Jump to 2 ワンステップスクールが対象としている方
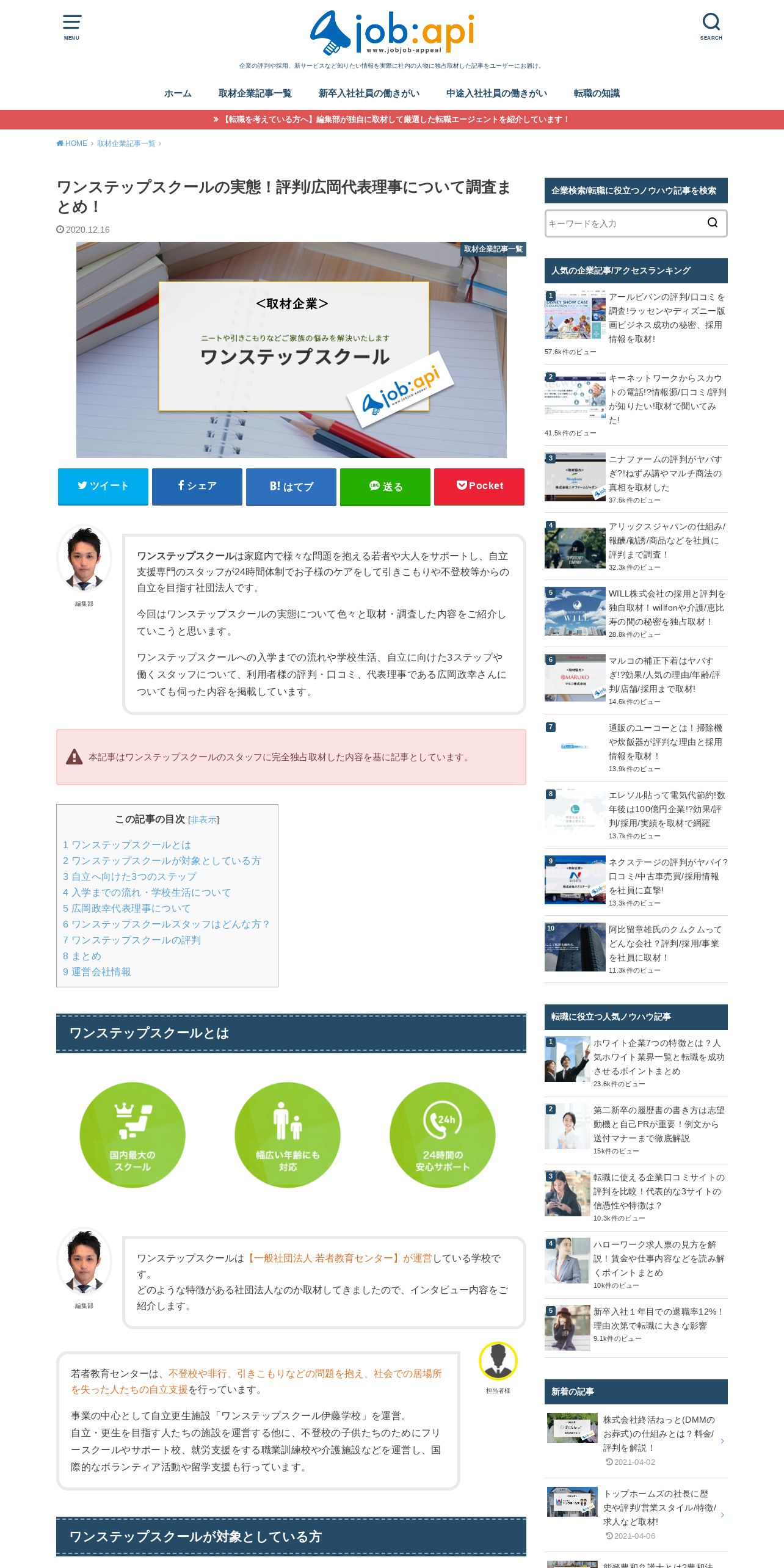The height and width of the screenshot is (1568, 784). pyautogui.click(x=162, y=860)
